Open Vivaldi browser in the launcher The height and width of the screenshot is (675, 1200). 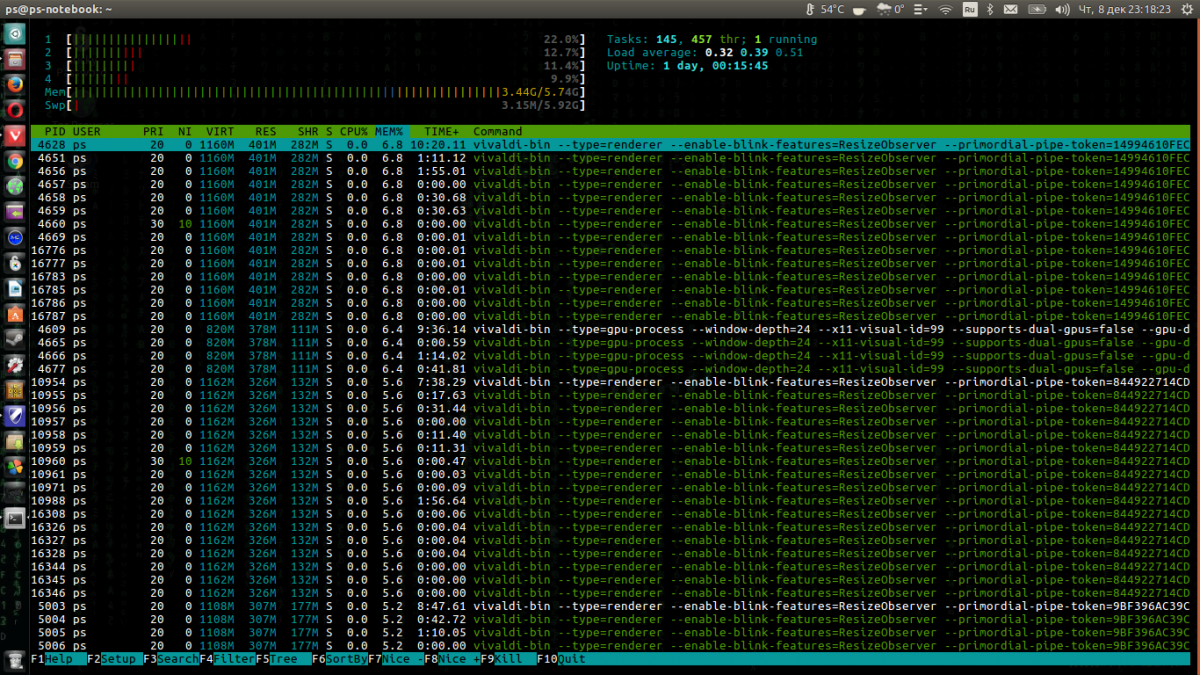coord(15,135)
